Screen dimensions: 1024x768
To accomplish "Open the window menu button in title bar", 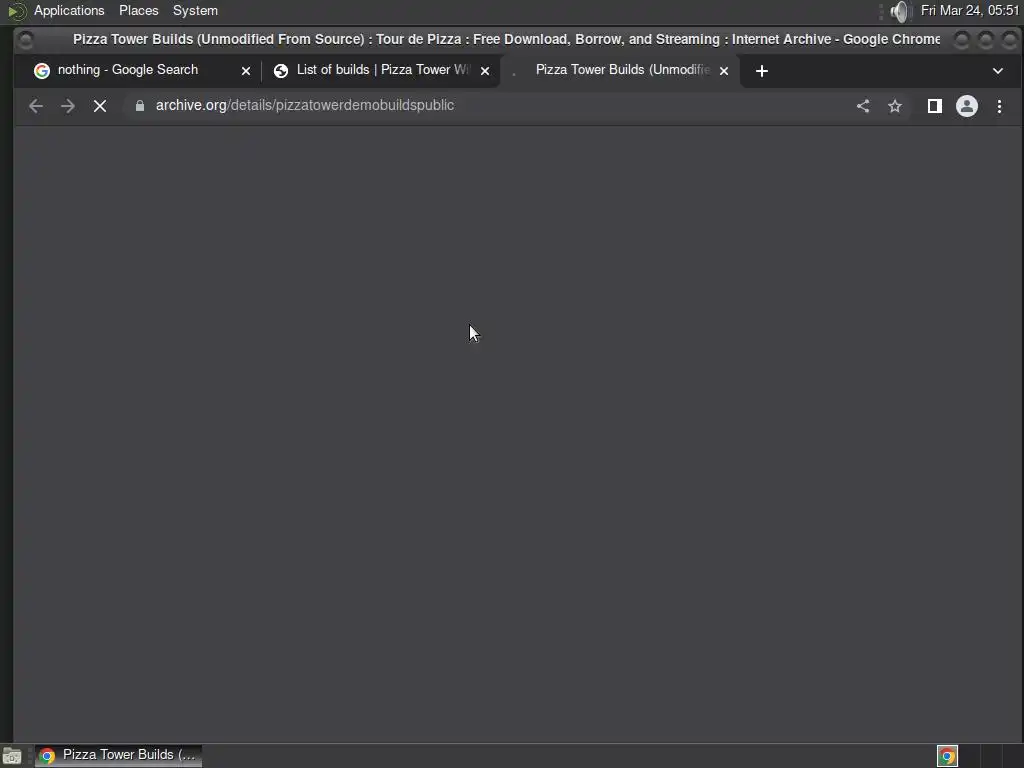I will coord(25,40).
